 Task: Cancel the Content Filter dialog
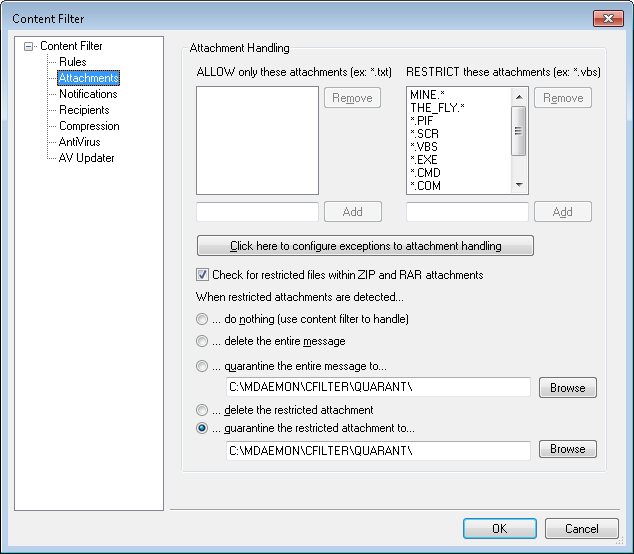click(x=581, y=528)
